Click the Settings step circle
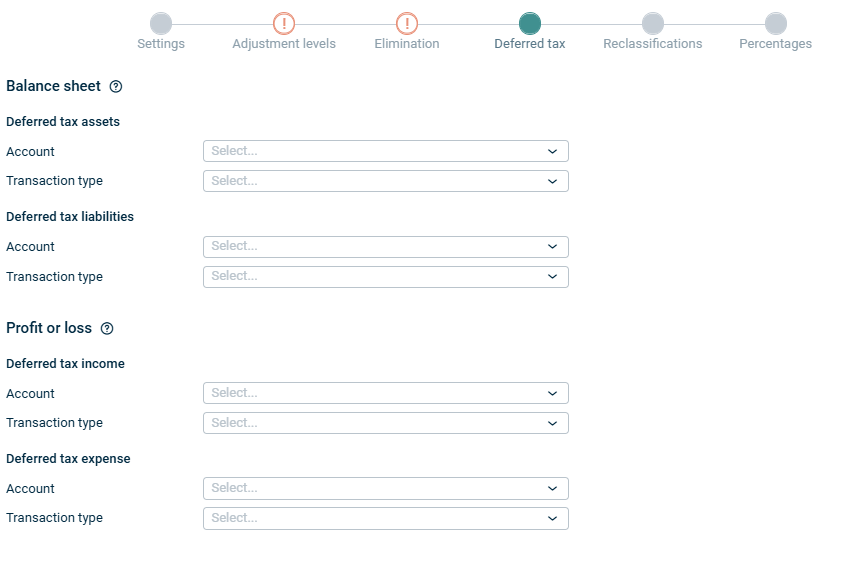Viewport: 843px width, 561px height. [160, 23]
